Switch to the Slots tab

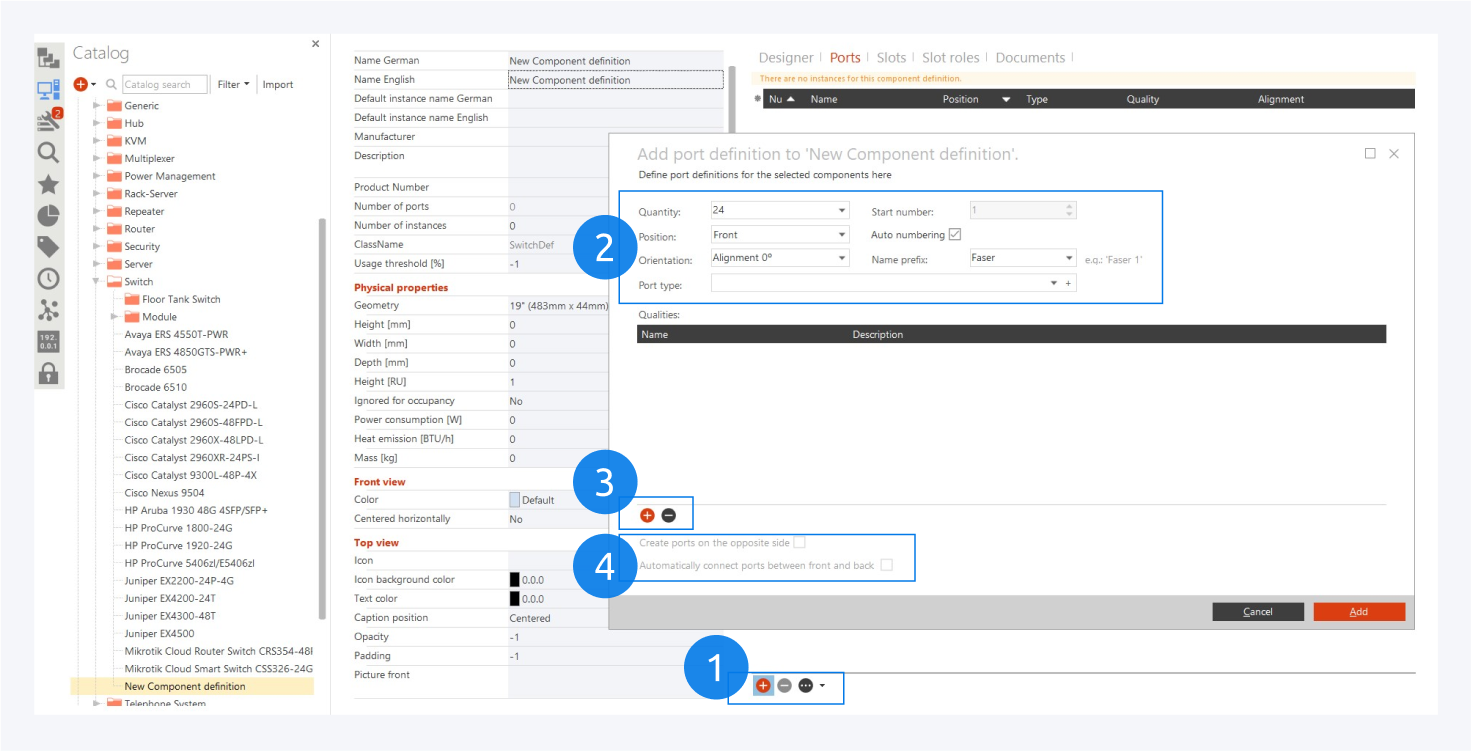coord(891,58)
